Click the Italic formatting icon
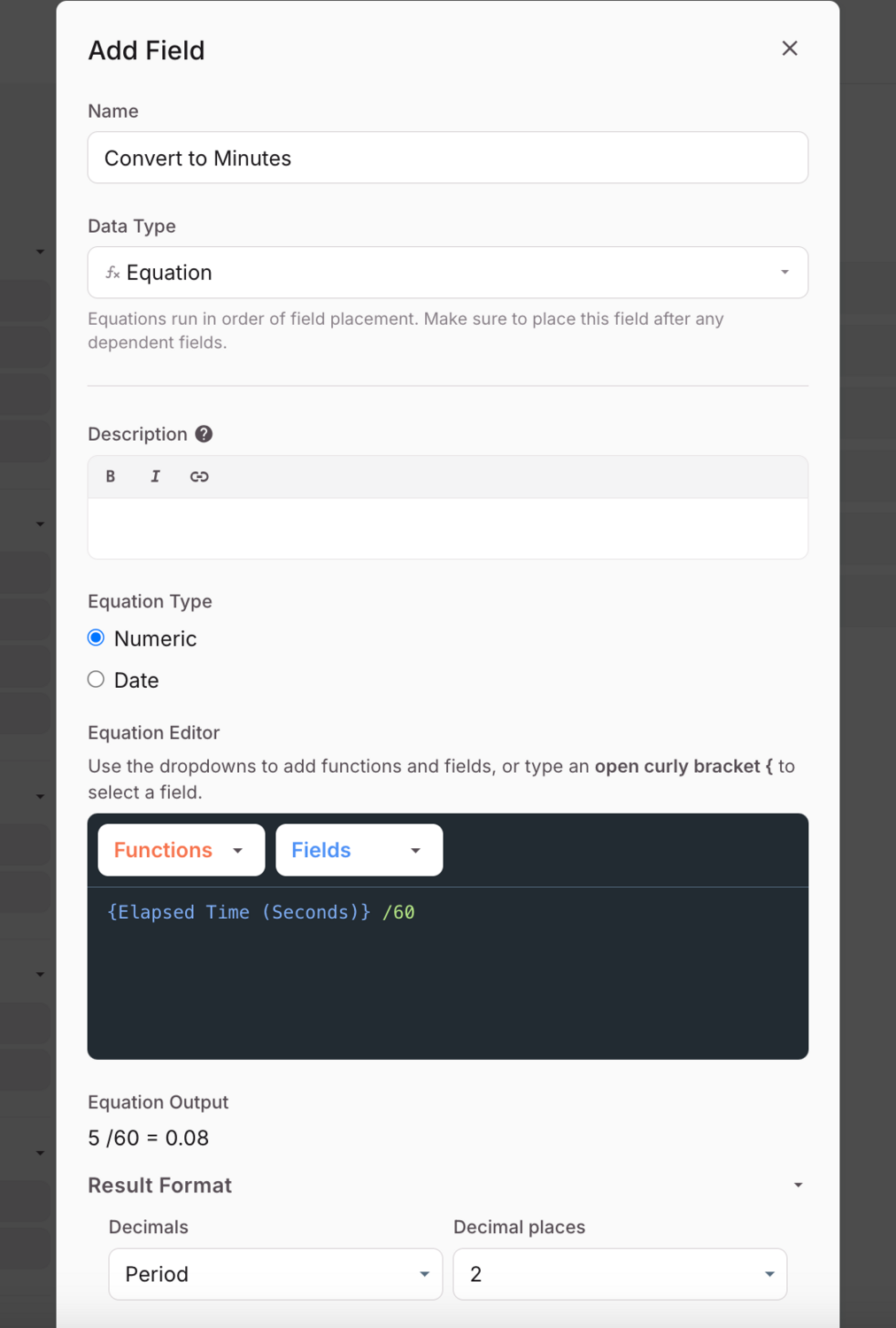The image size is (896, 1328). [x=155, y=476]
